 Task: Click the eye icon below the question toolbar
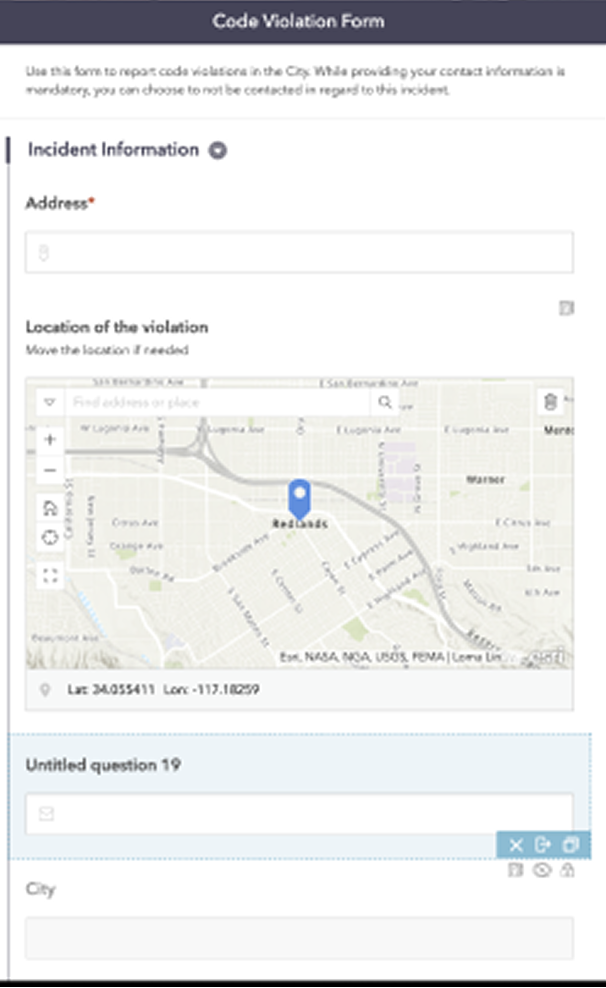point(542,870)
